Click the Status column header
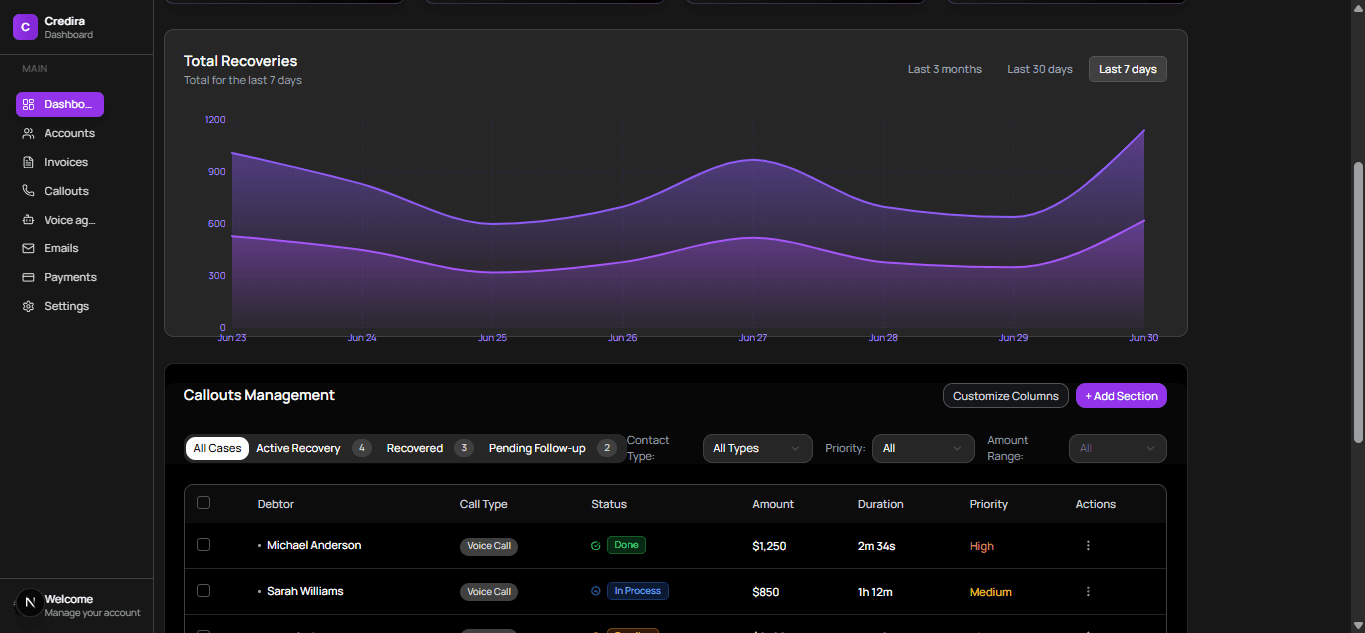The height and width of the screenshot is (633, 1365). coord(609,504)
